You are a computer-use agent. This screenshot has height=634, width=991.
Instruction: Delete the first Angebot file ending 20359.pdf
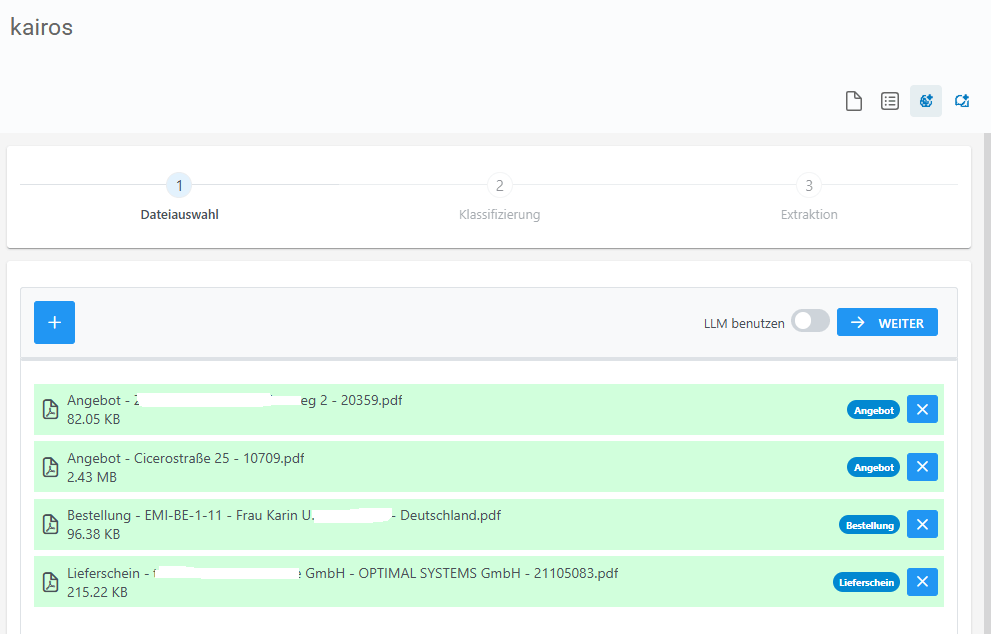click(922, 409)
